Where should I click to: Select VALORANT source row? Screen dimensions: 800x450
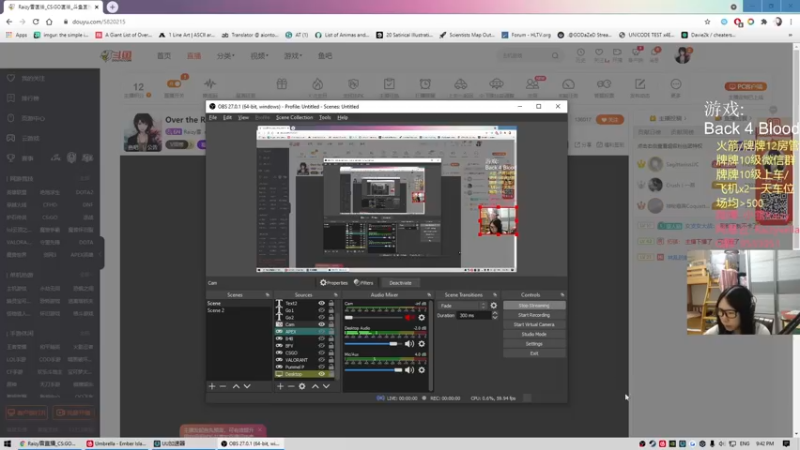pyautogui.click(x=305, y=360)
